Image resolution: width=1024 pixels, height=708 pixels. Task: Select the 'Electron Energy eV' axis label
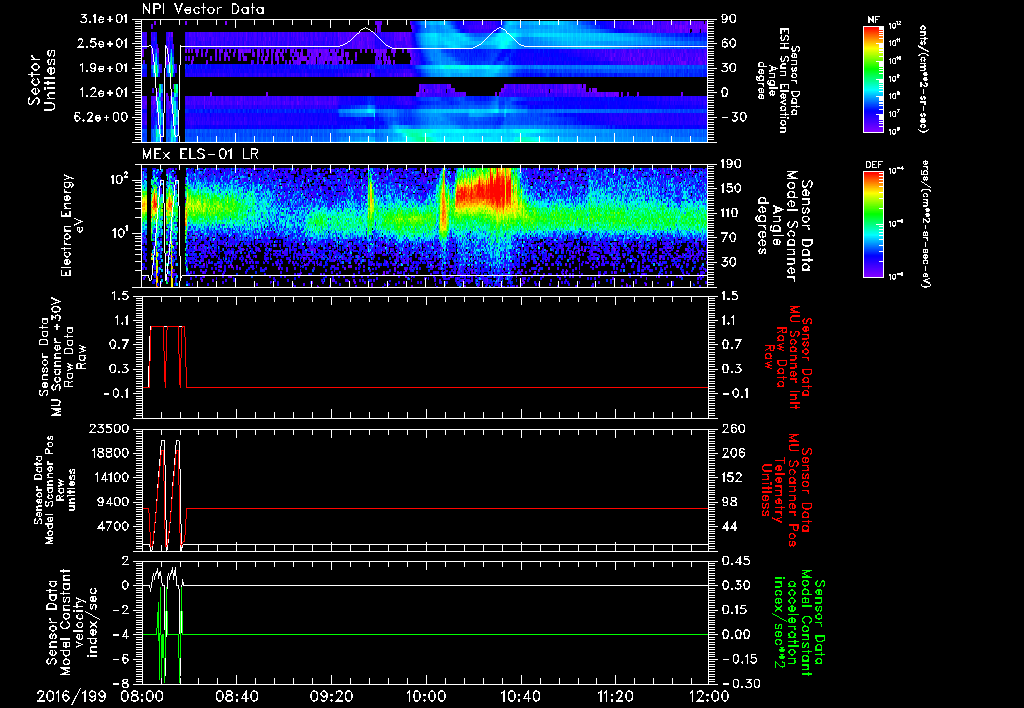[71, 225]
